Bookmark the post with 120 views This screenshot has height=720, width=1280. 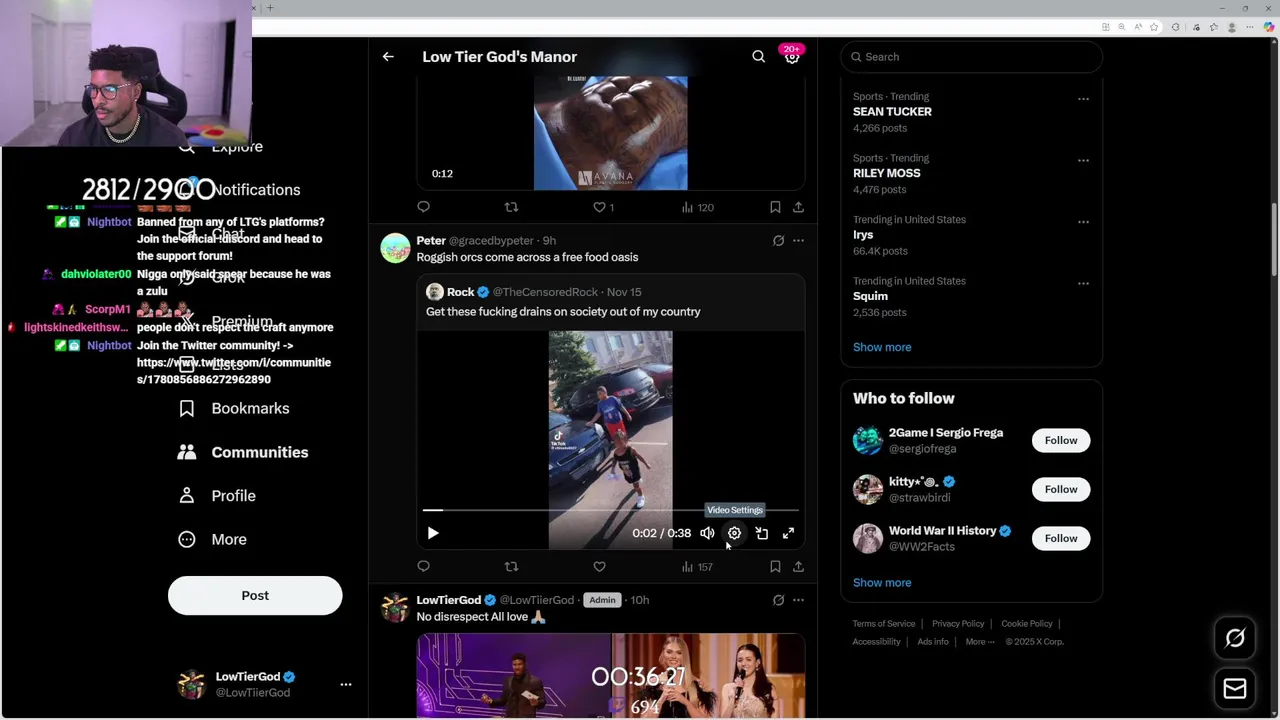775,207
